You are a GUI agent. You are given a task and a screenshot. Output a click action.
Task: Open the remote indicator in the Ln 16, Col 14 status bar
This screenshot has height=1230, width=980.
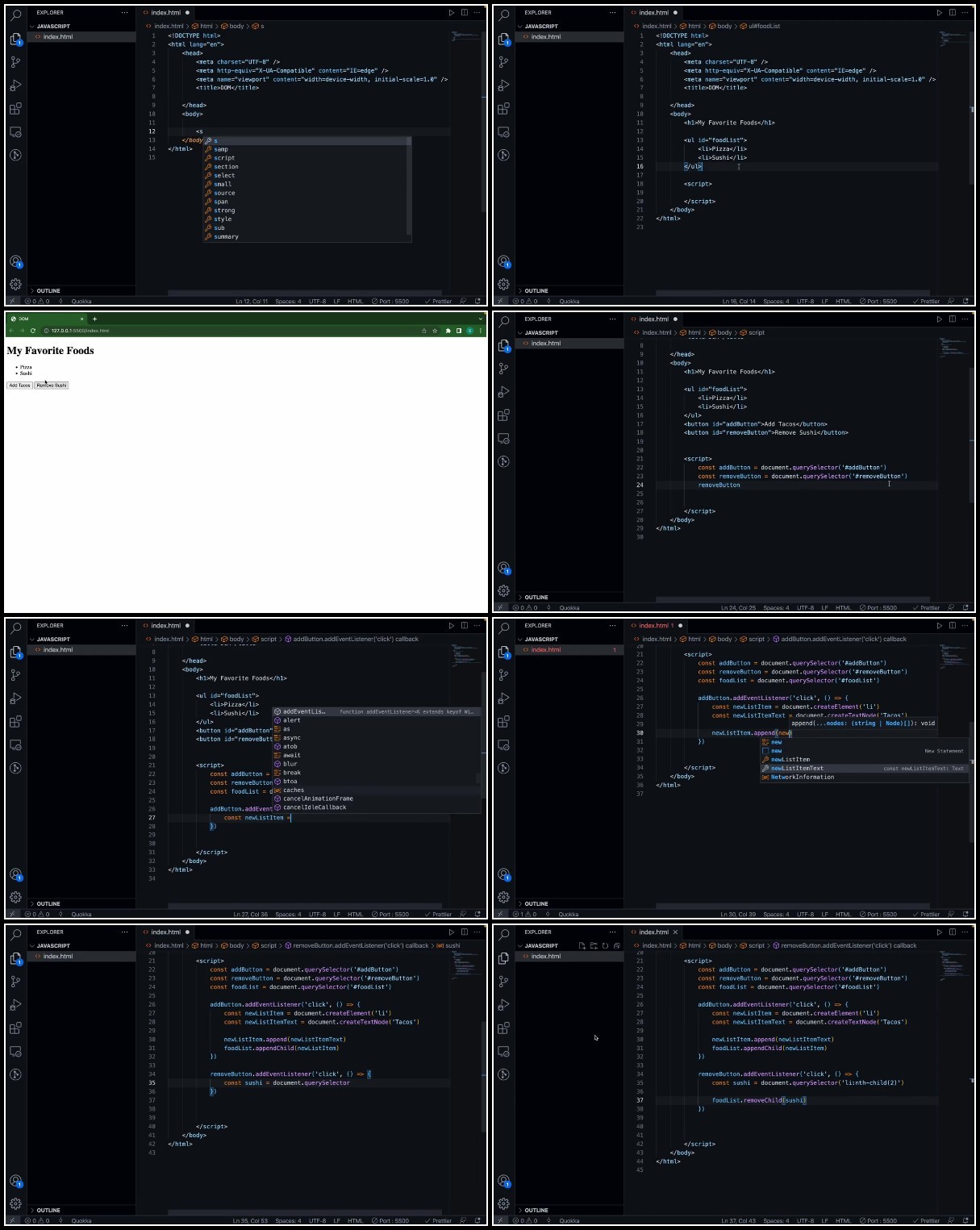coord(500,302)
